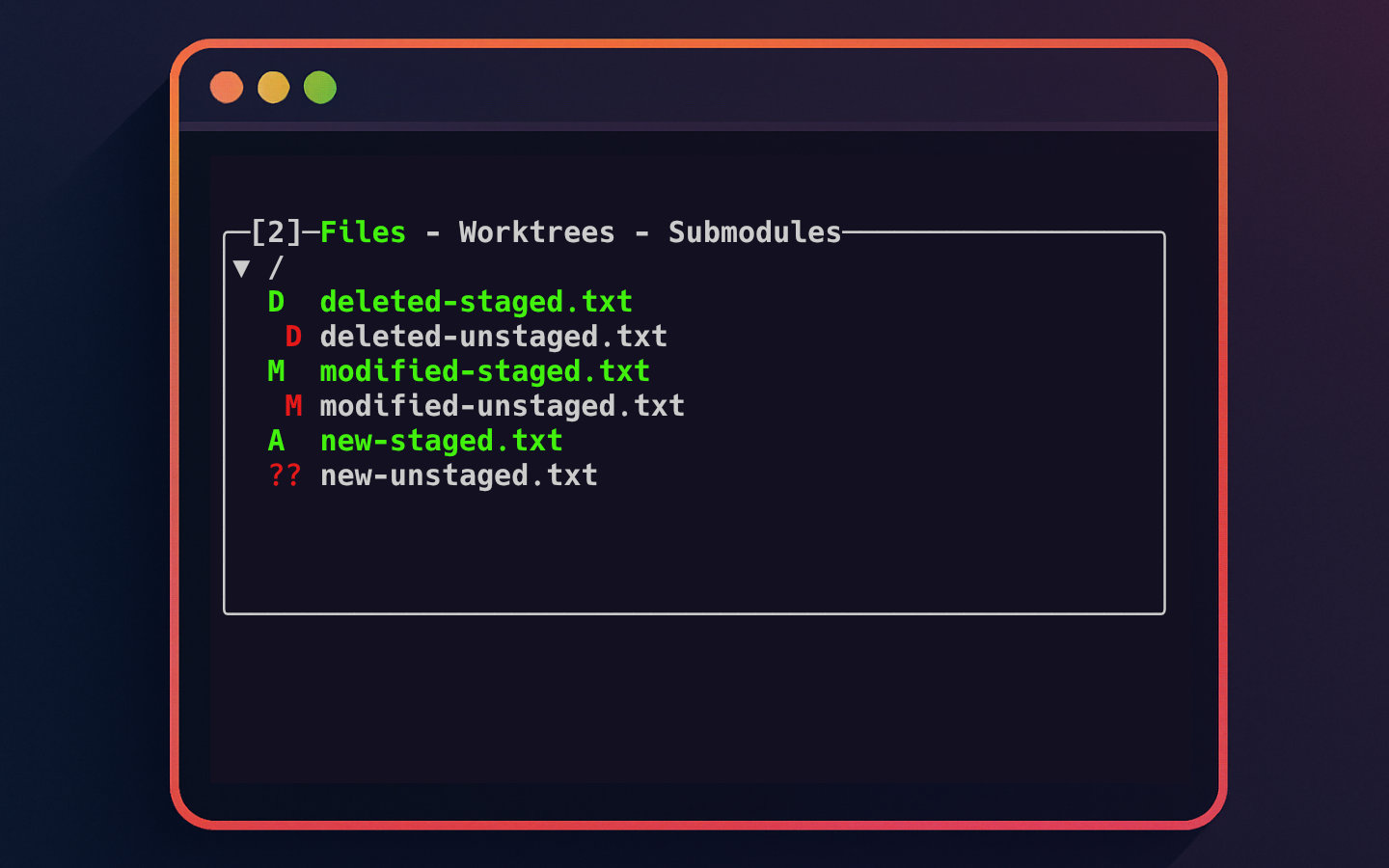Image resolution: width=1389 pixels, height=868 pixels.
Task: Collapse the root directory disclosure triangle
Action: 242,267
